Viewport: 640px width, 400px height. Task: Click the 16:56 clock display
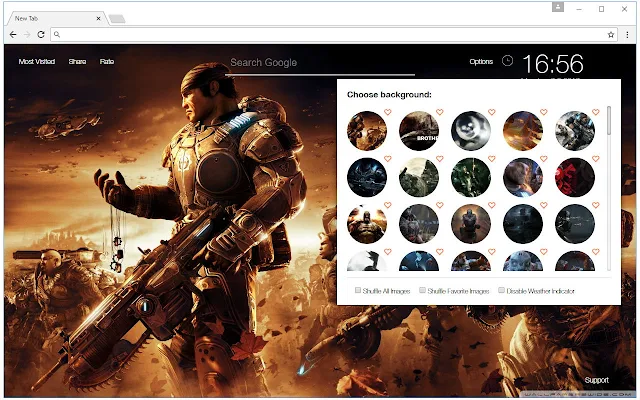pos(553,64)
